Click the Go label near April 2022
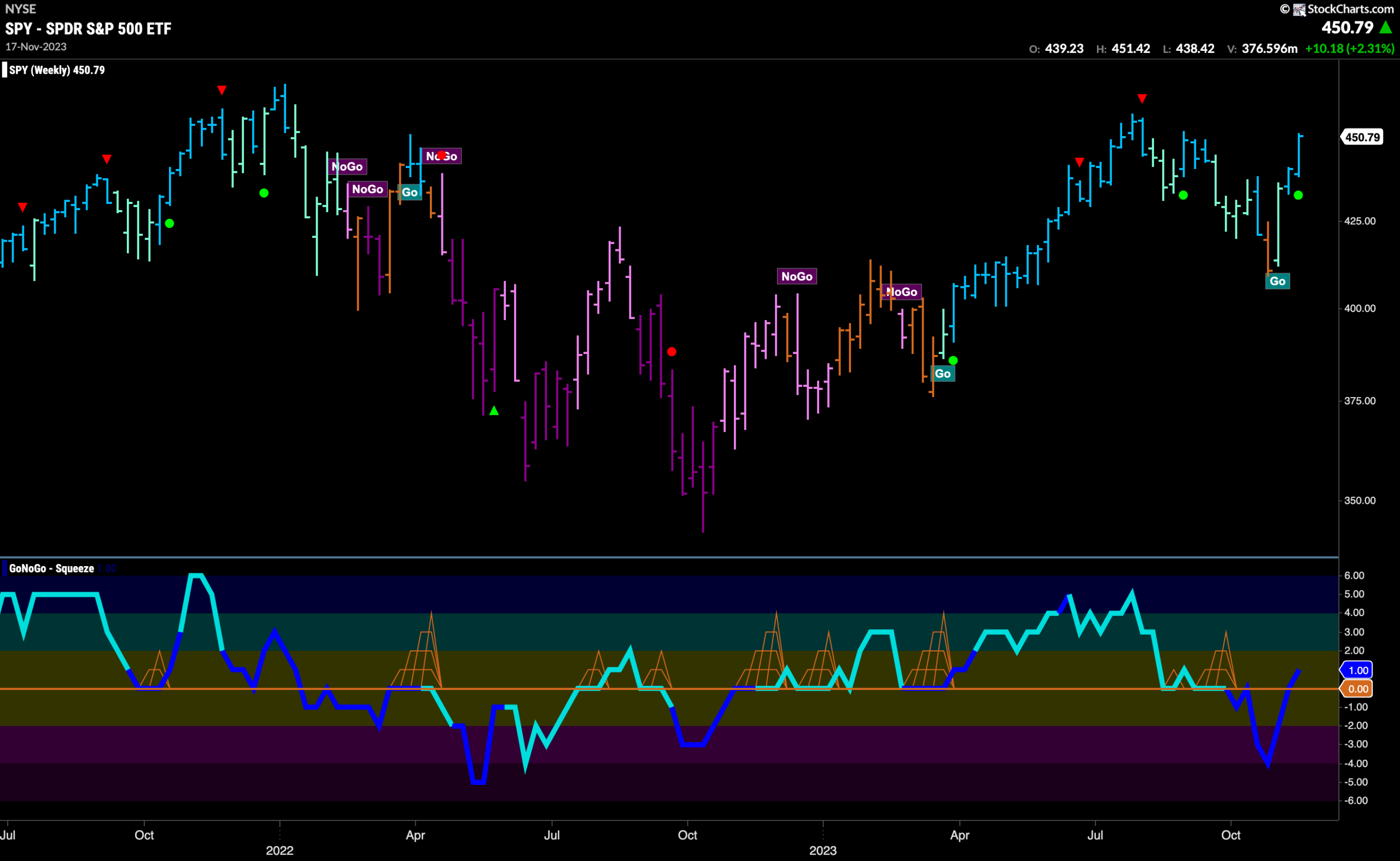Viewport: 1400px width, 861px height. pos(410,193)
